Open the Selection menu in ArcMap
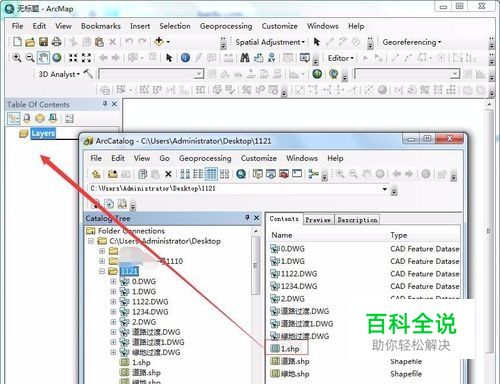500x384 pixels. click(x=175, y=26)
